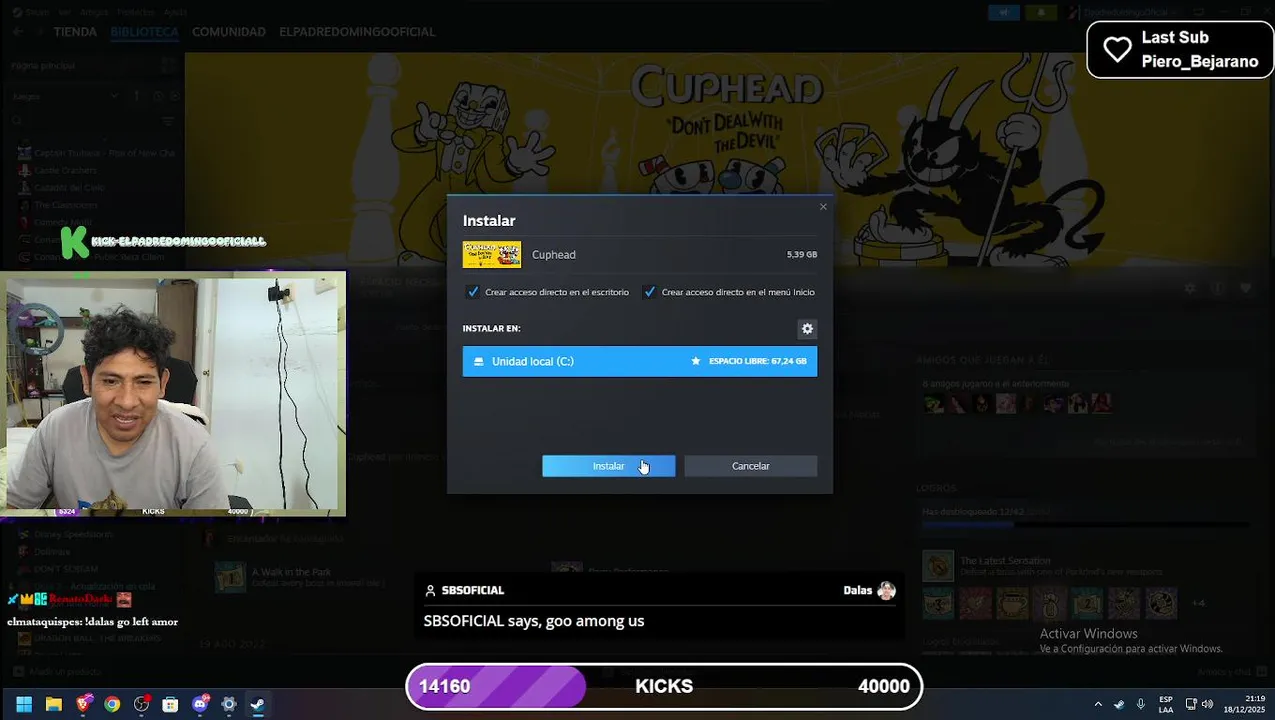Open install location settings gear icon

[x=807, y=329]
